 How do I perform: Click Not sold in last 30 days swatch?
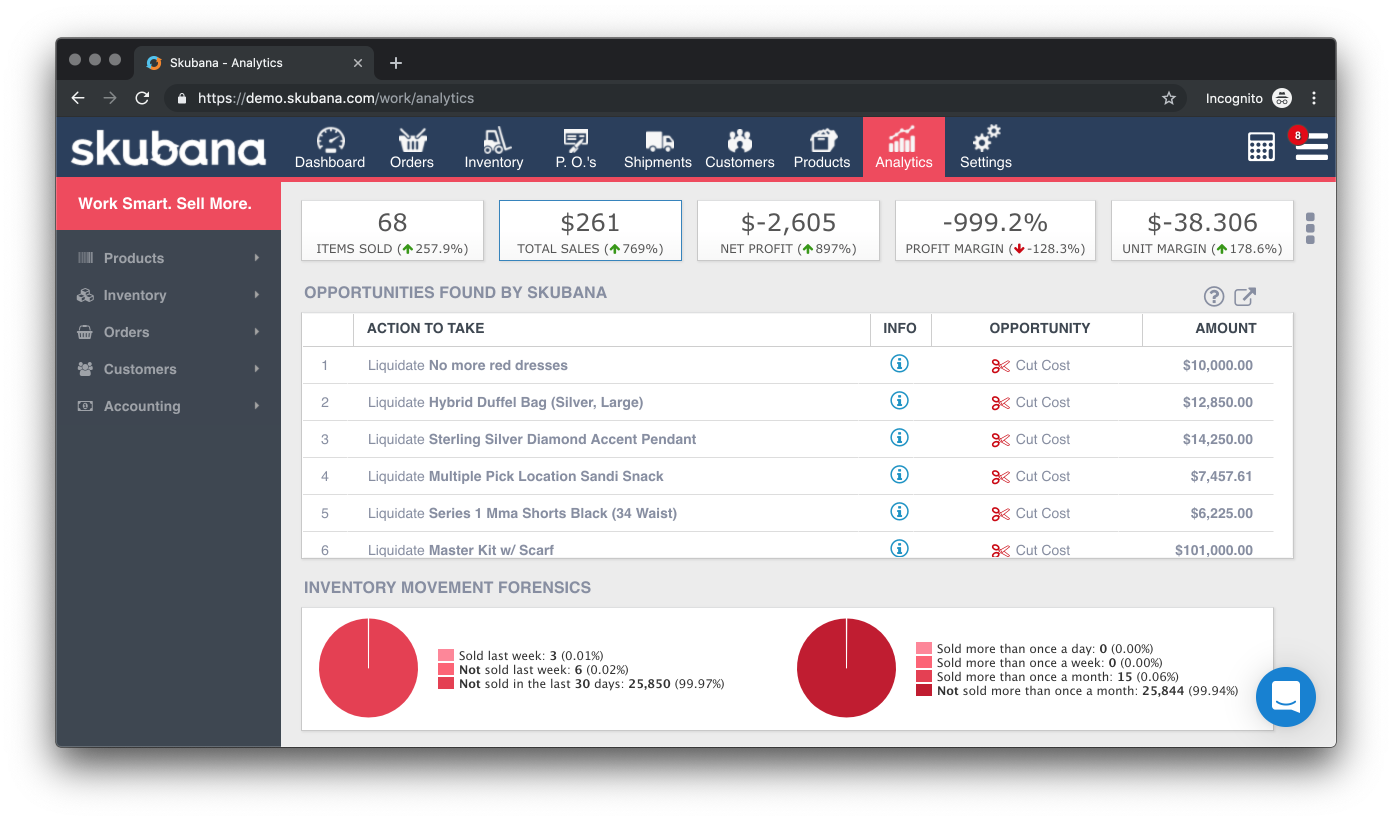(x=445, y=684)
